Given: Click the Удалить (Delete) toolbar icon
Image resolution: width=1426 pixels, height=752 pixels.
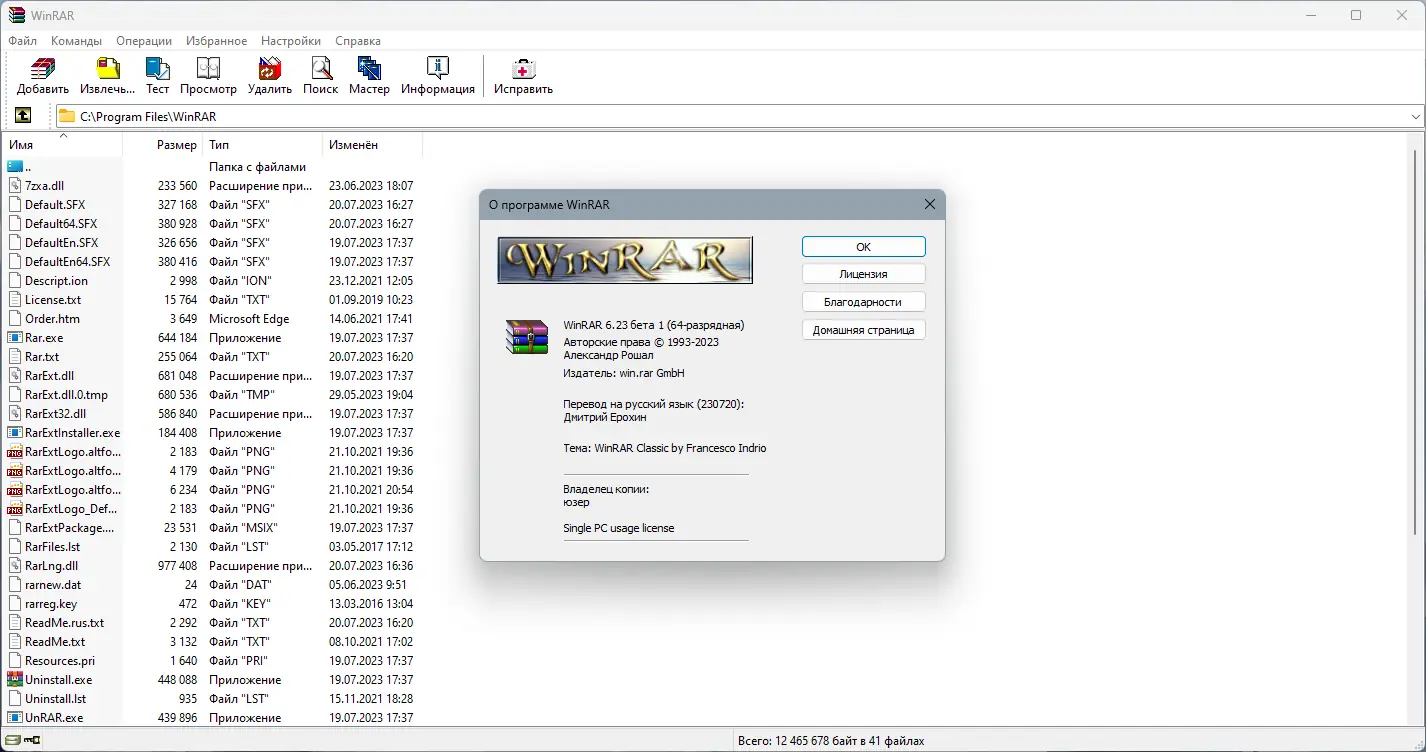Looking at the screenshot, I should pyautogui.click(x=270, y=69).
